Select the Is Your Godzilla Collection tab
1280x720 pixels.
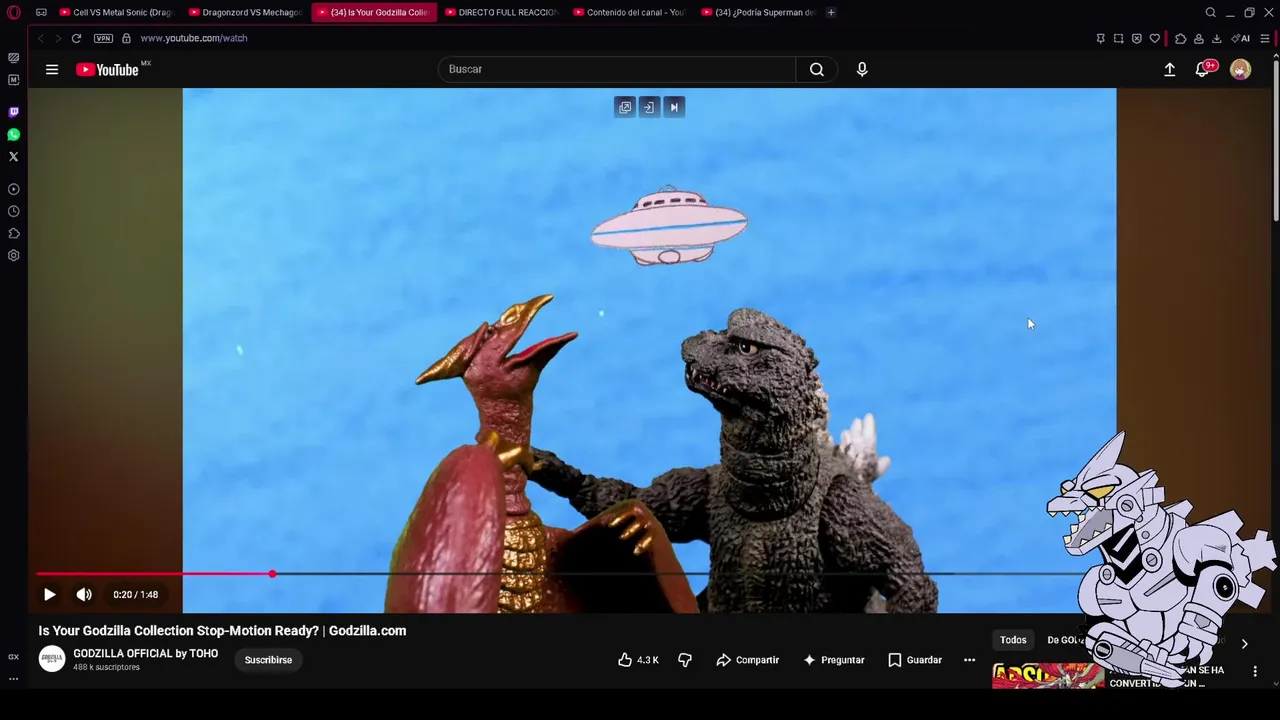pyautogui.click(x=373, y=12)
